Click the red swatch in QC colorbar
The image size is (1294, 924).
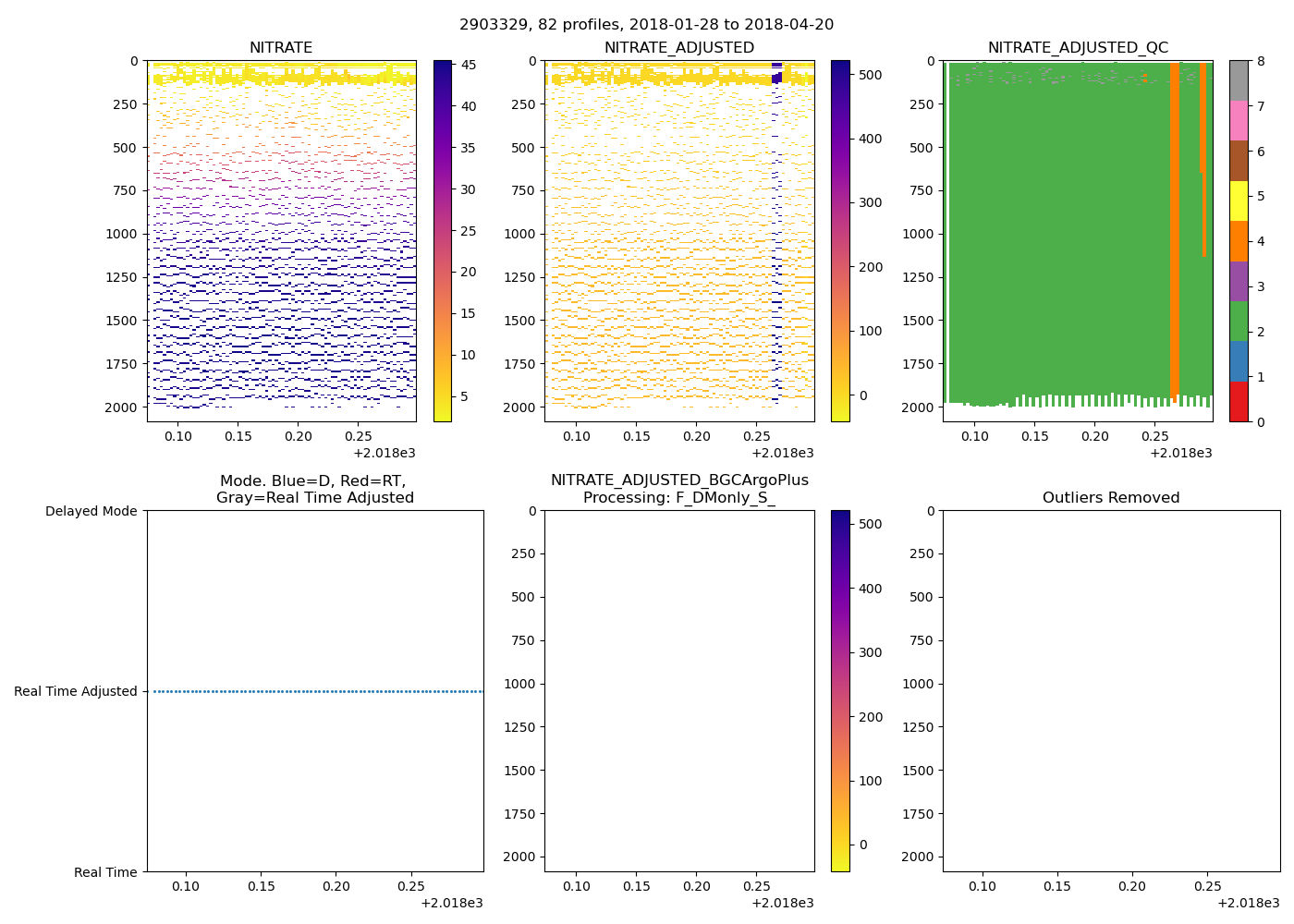pyautogui.click(x=1238, y=402)
